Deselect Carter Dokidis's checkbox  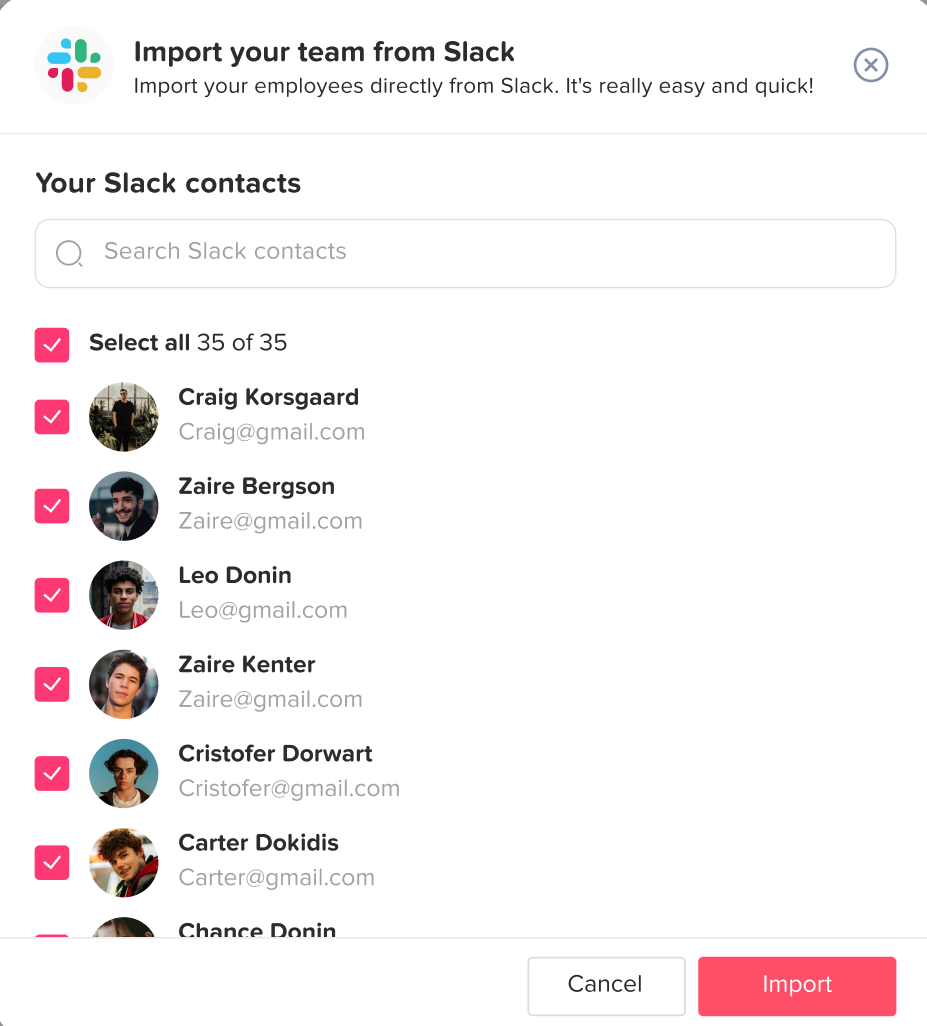[52, 862]
